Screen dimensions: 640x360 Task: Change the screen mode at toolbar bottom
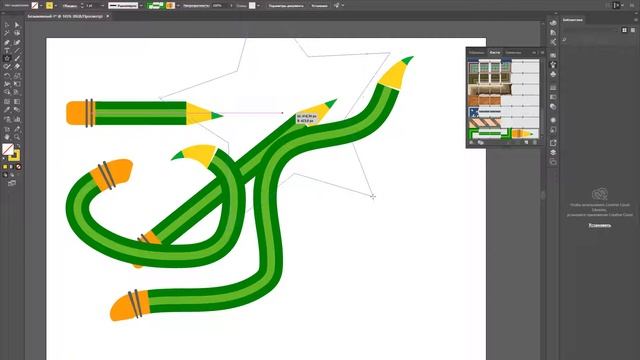(12, 183)
